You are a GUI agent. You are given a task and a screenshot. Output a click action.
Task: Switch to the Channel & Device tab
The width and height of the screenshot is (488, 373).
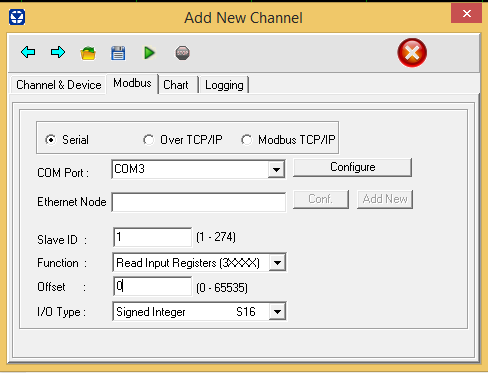(59, 85)
